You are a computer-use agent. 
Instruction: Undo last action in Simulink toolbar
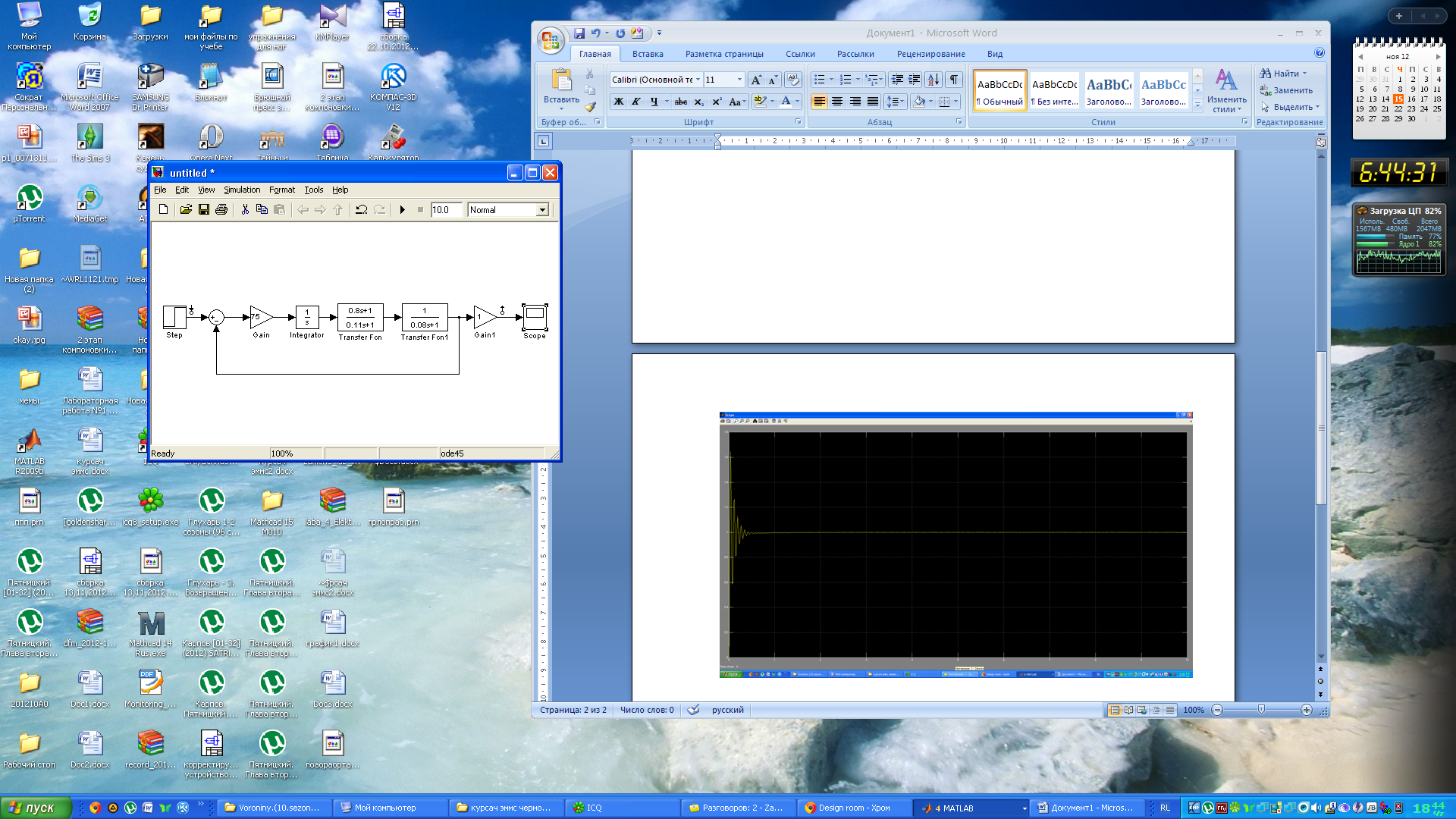click(x=362, y=210)
